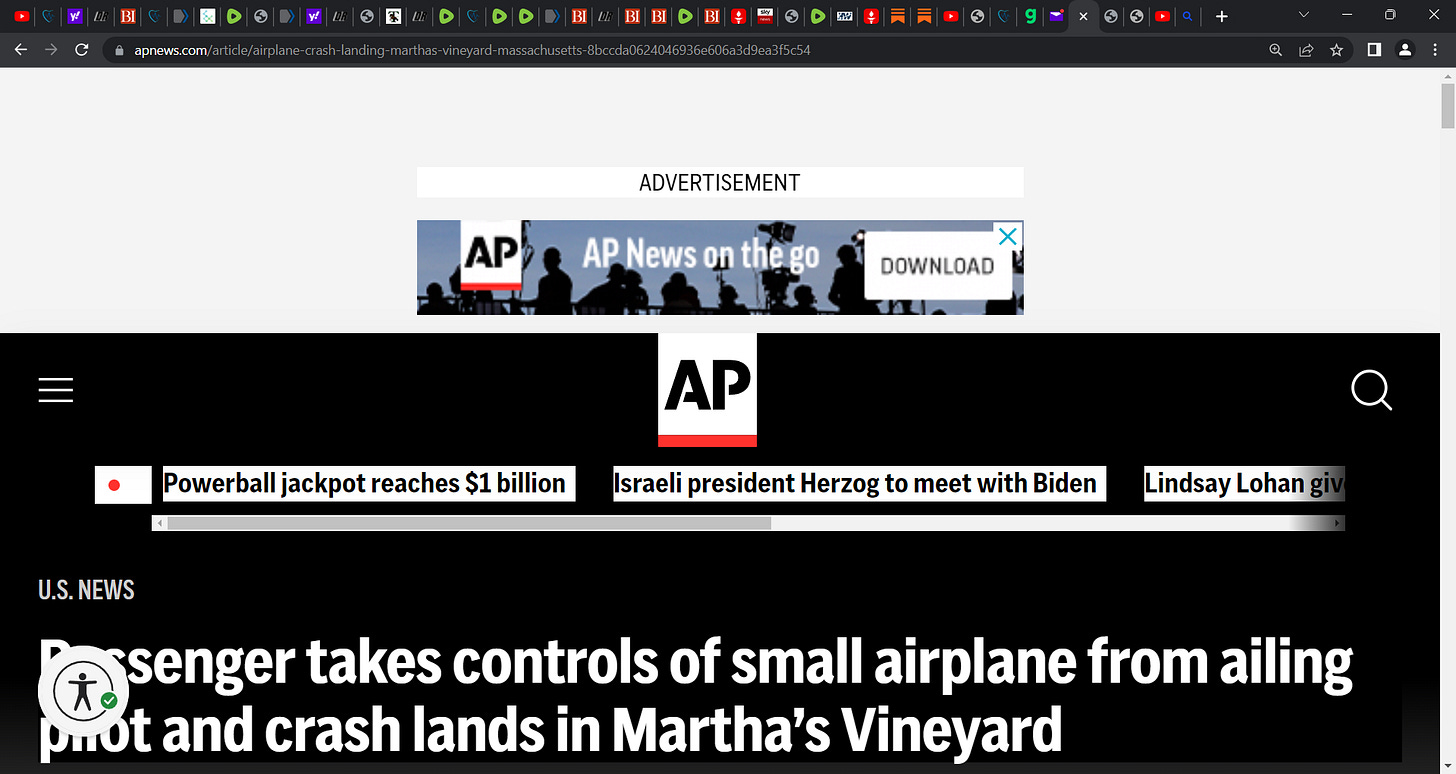Image resolution: width=1456 pixels, height=774 pixels.
Task: Click the address bar URL
Action: pos(472,50)
